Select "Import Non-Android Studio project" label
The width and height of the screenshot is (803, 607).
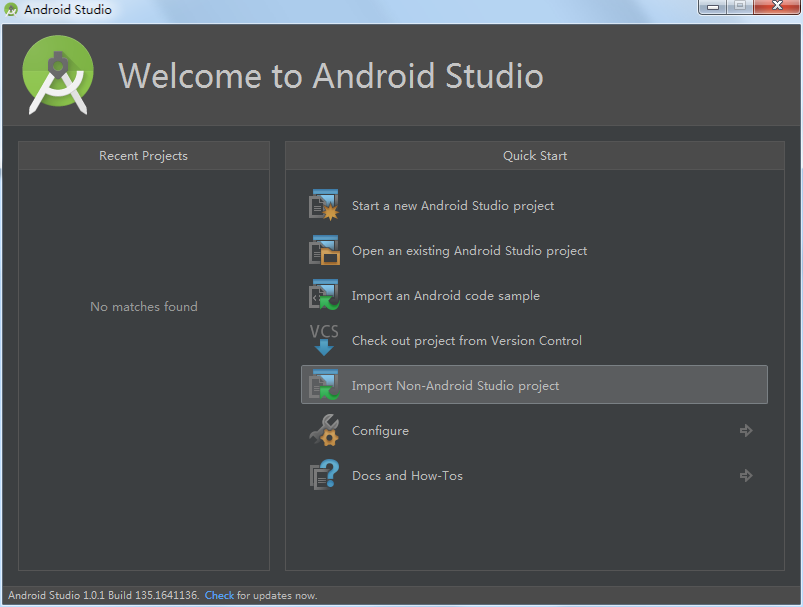click(x=455, y=386)
